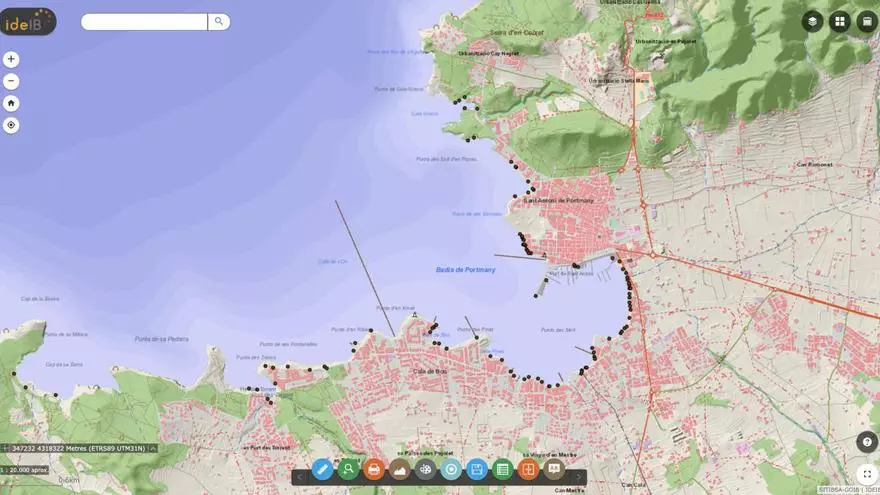Click the blue floppy disk save tool
This screenshot has height=495, width=880.
(477, 469)
